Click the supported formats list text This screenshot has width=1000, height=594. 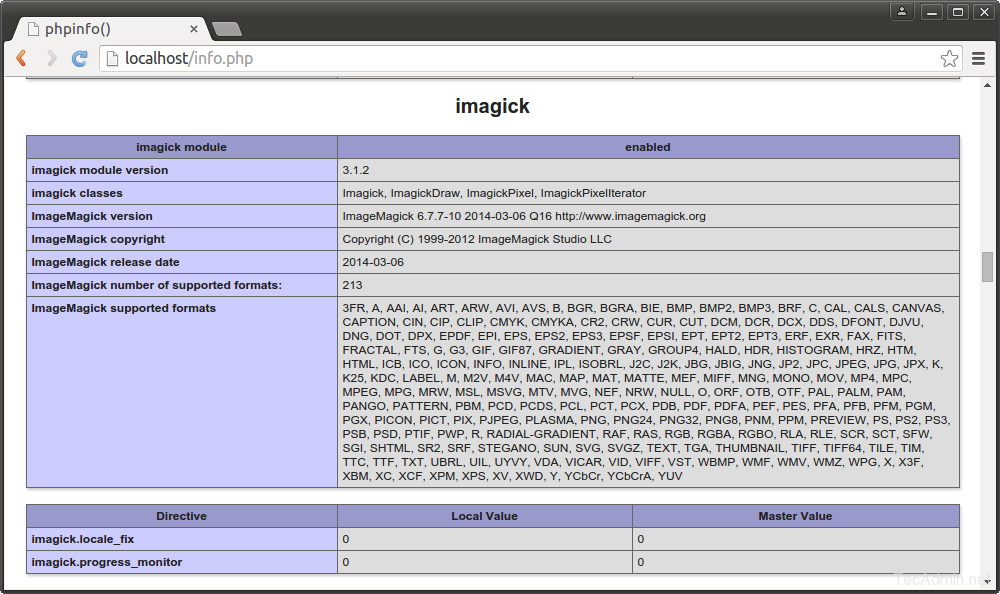coord(646,392)
